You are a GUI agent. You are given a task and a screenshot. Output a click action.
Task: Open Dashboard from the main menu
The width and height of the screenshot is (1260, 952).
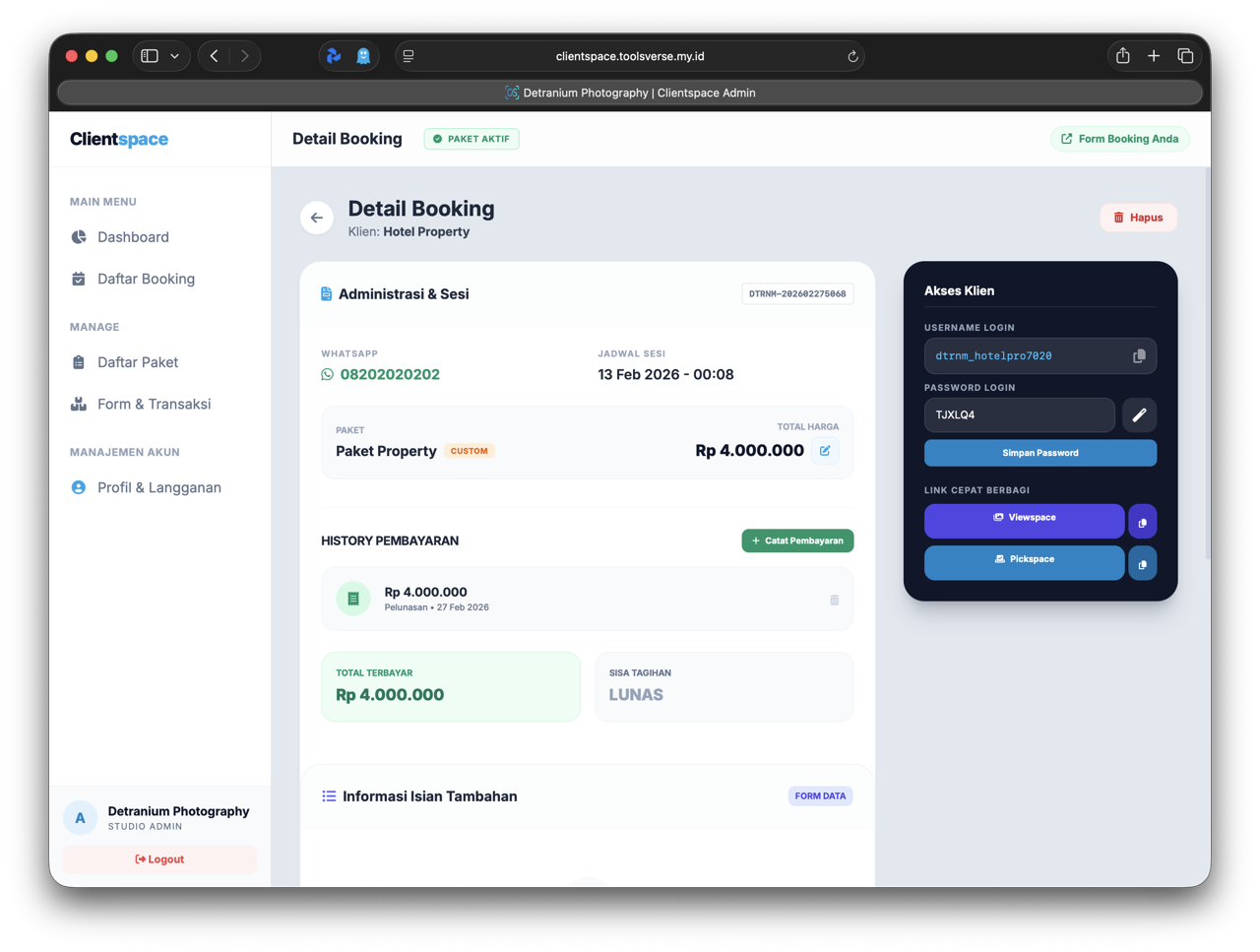point(133,237)
